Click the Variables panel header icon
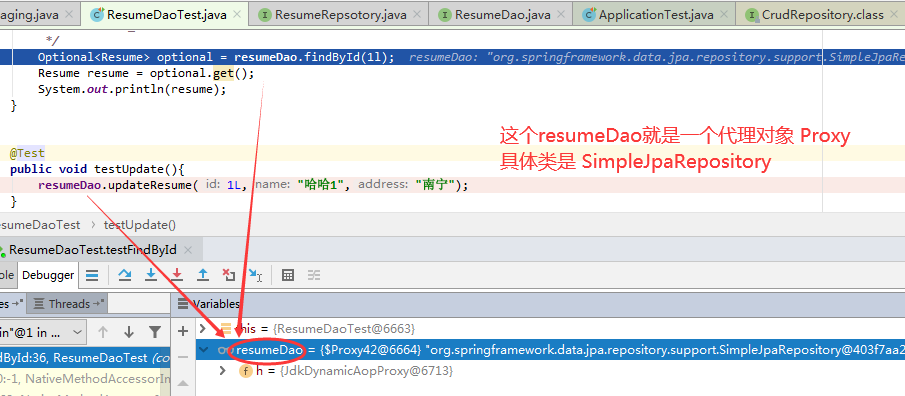This screenshot has width=905, height=396. 183,304
